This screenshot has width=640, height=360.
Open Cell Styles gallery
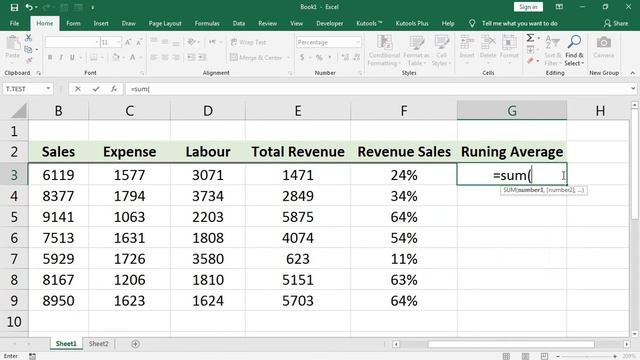[441, 51]
